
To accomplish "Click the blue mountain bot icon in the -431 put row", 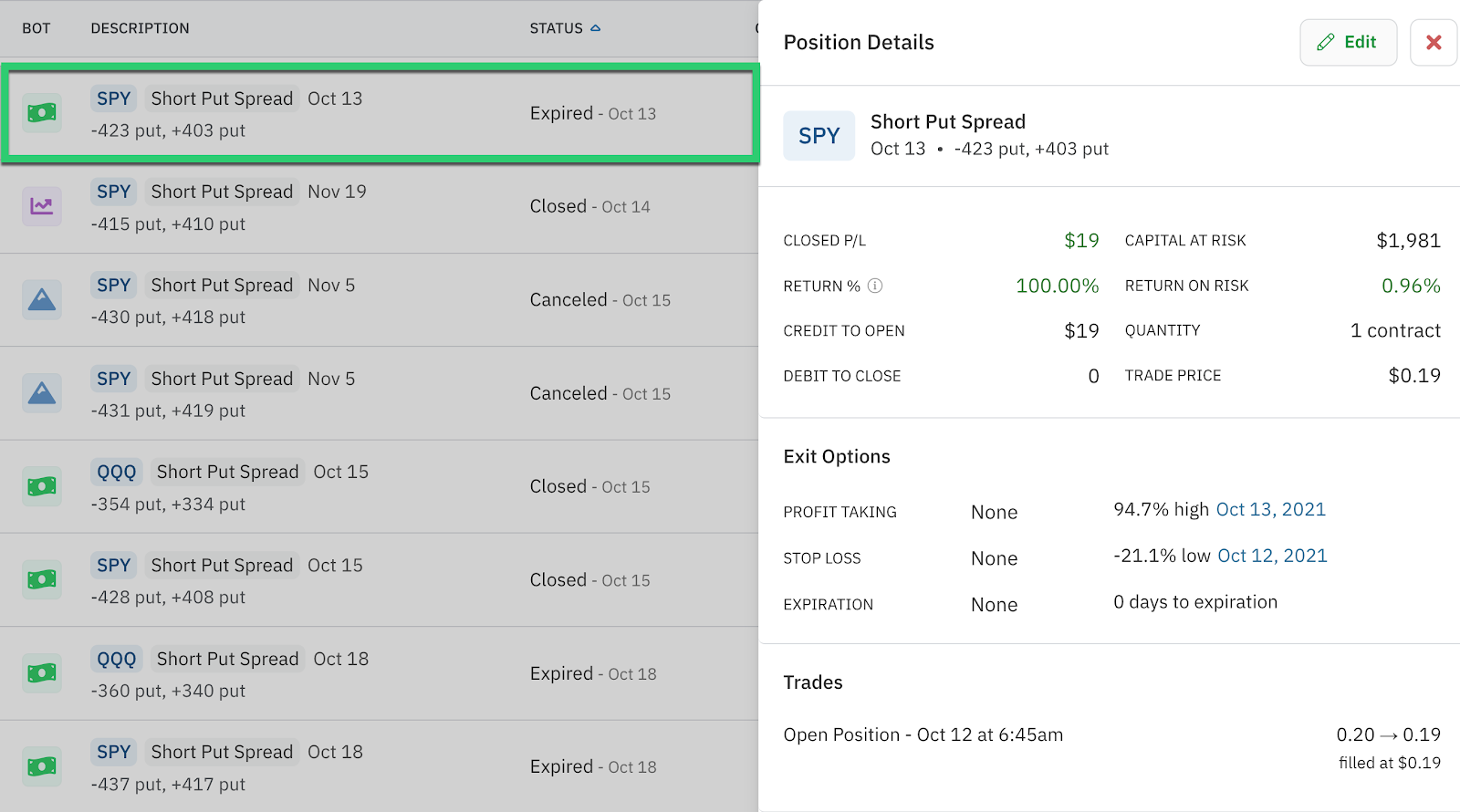I will tap(42, 393).
